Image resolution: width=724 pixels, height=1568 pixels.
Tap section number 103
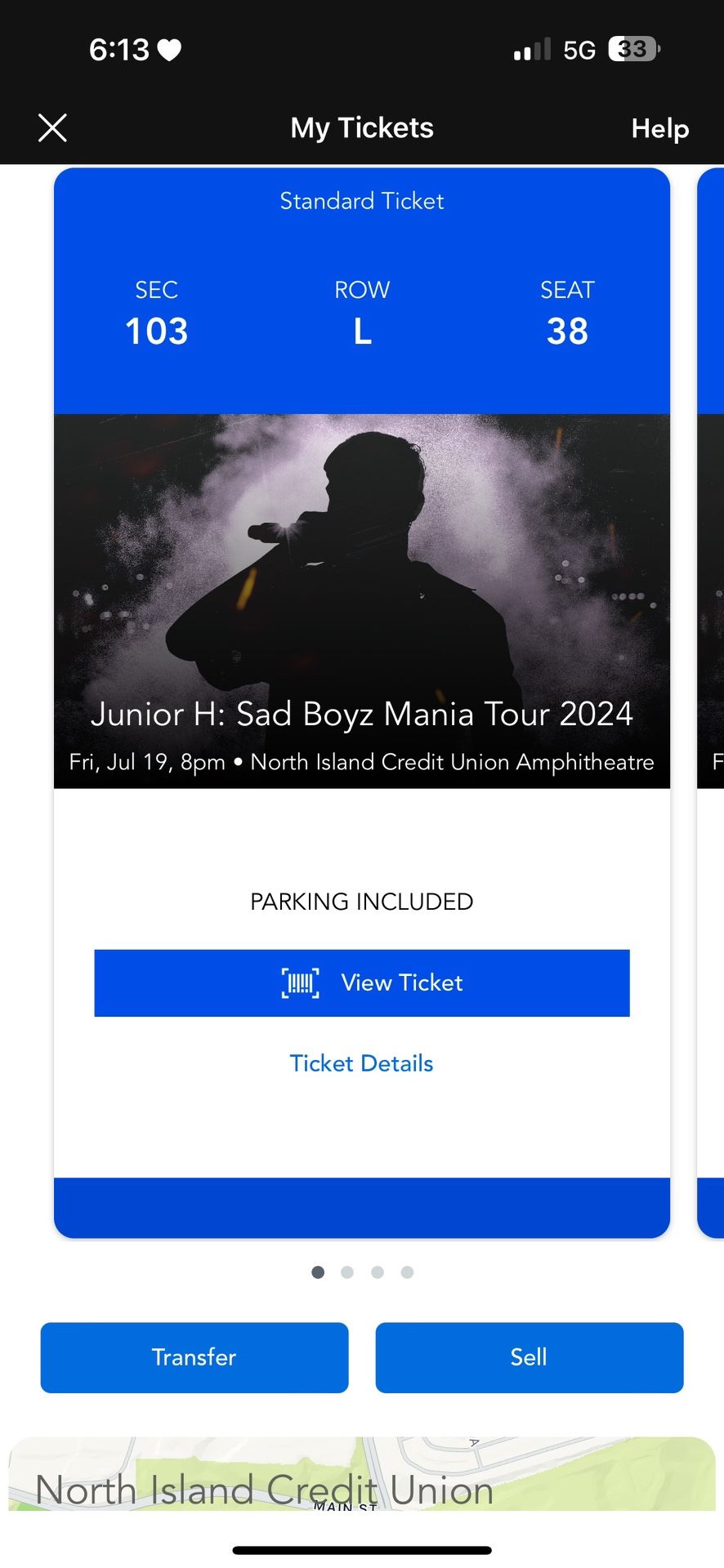coord(156,331)
